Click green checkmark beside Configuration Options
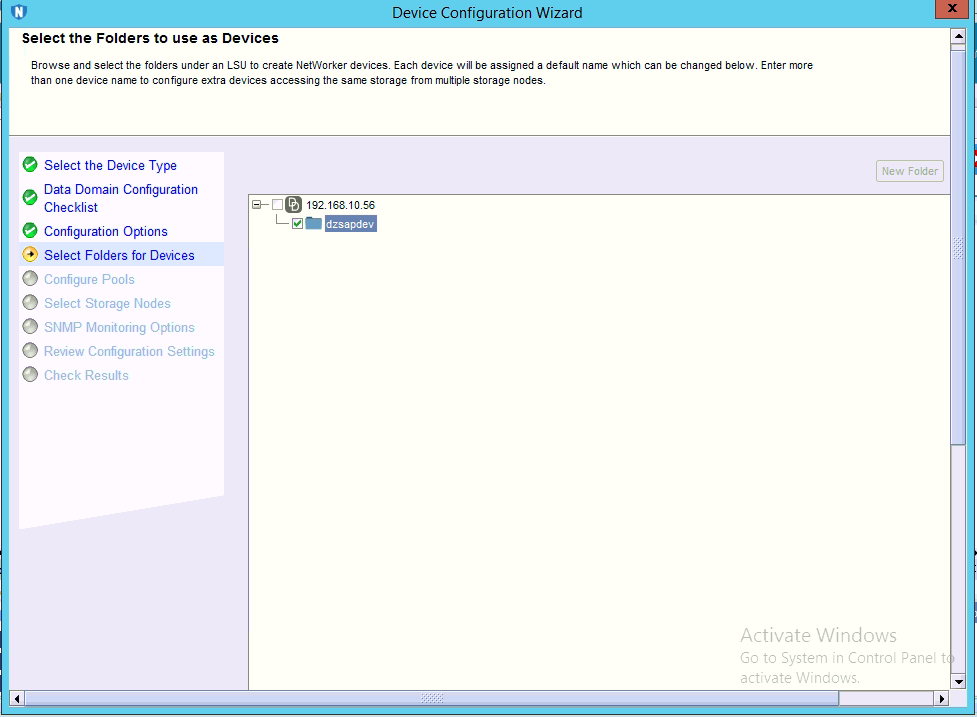 point(30,231)
